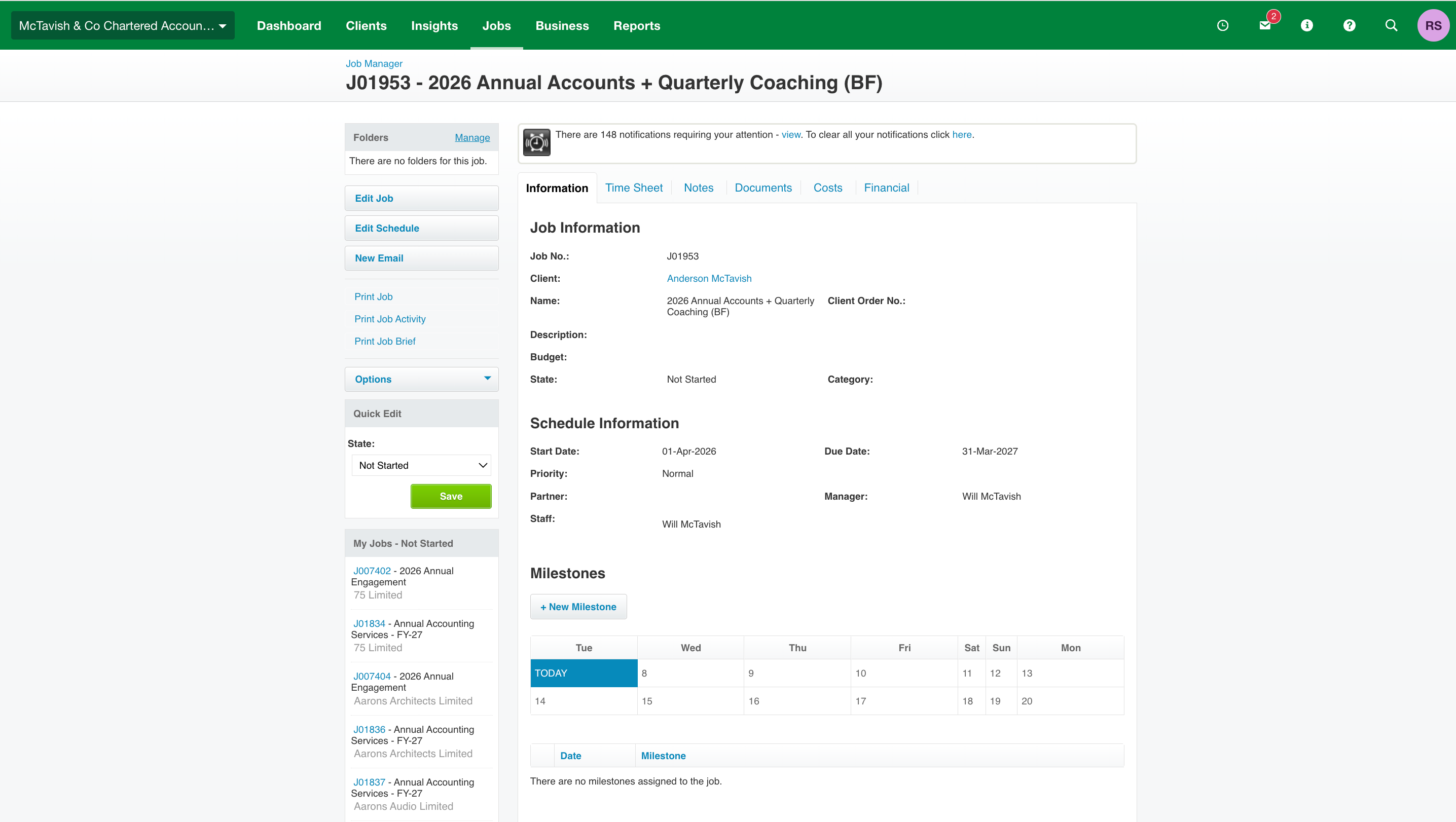This screenshot has height=822, width=1456.
Task: Open the Jobs menu
Action: coord(496,25)
